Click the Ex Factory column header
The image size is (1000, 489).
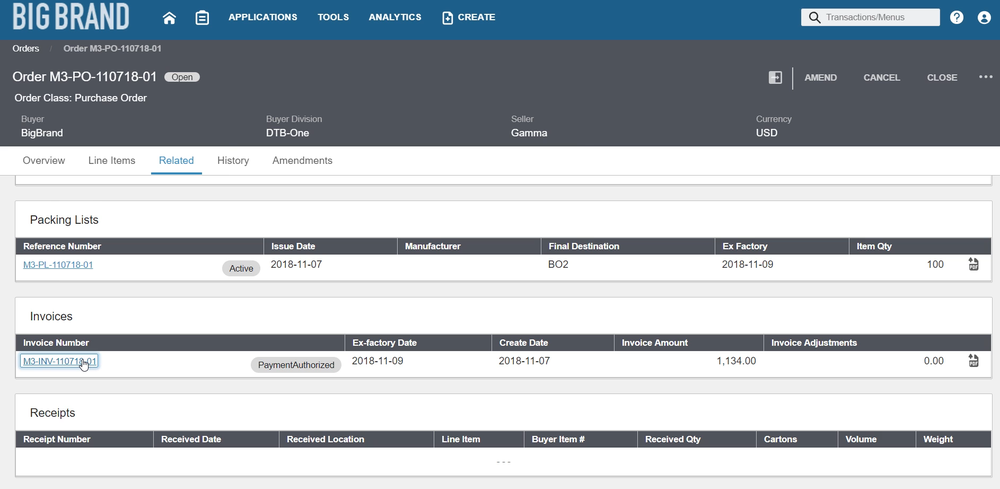pyautogui.click(x=782, y=246)
